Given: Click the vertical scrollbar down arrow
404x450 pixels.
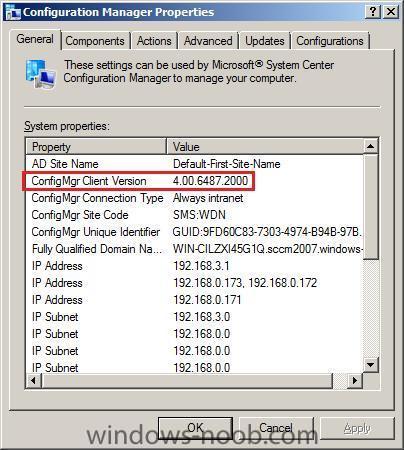Looking at the screenshot, I should [x=371, y=364].
